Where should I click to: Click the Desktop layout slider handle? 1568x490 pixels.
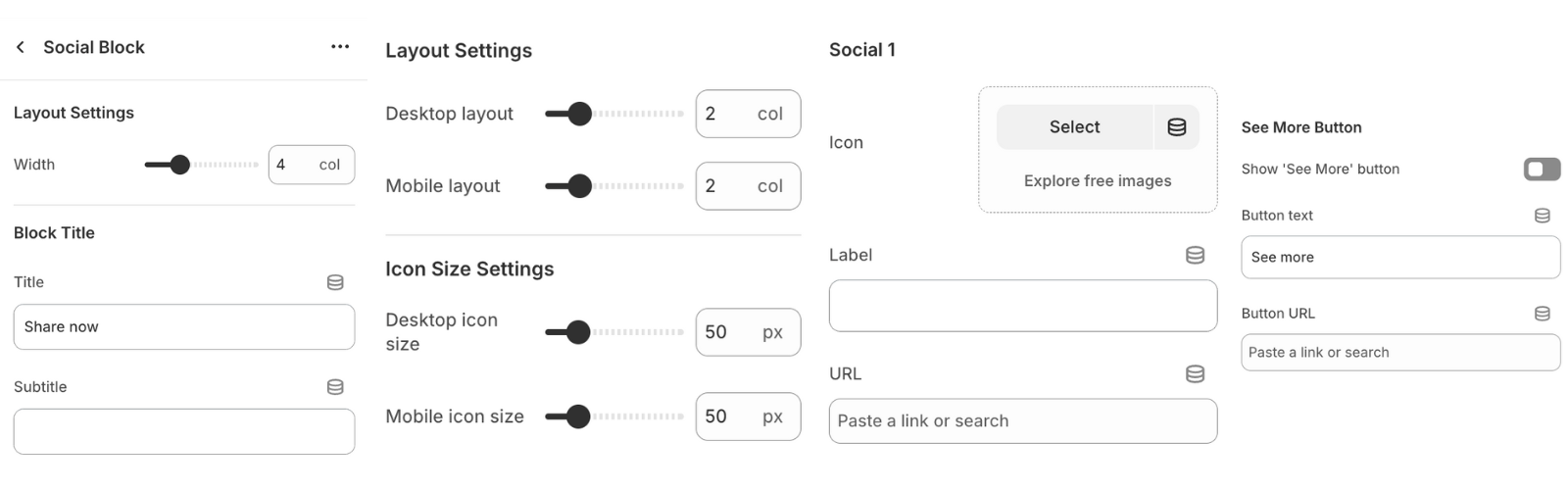pos(580,114)
